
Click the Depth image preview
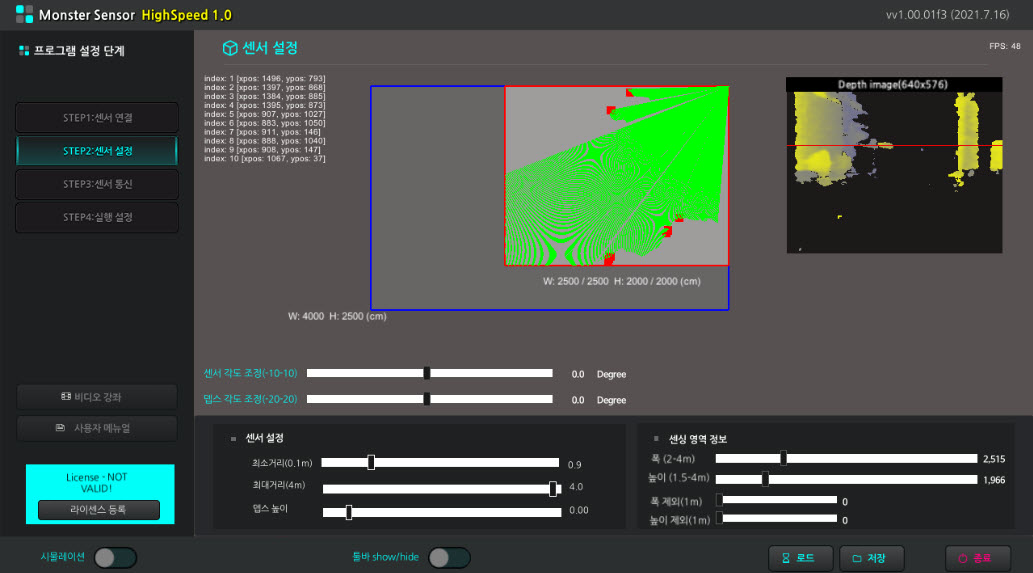point(894,165)
